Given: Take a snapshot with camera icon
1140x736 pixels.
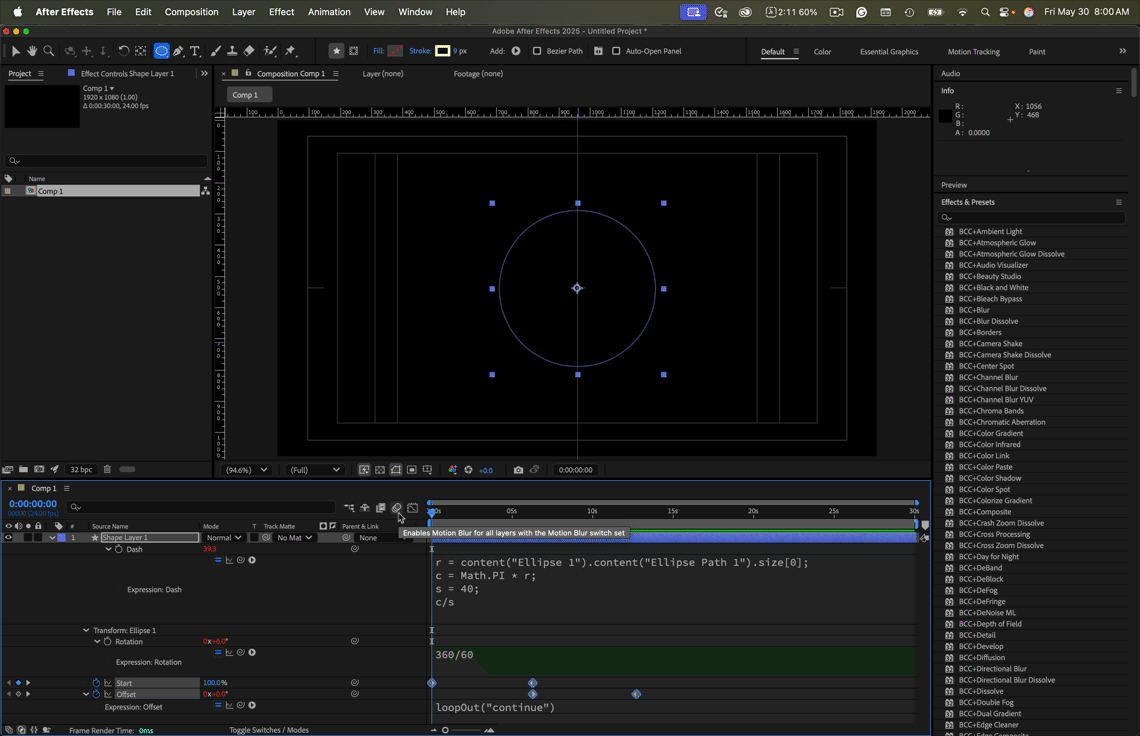Looking at the screenshot, I should [518, 470].
